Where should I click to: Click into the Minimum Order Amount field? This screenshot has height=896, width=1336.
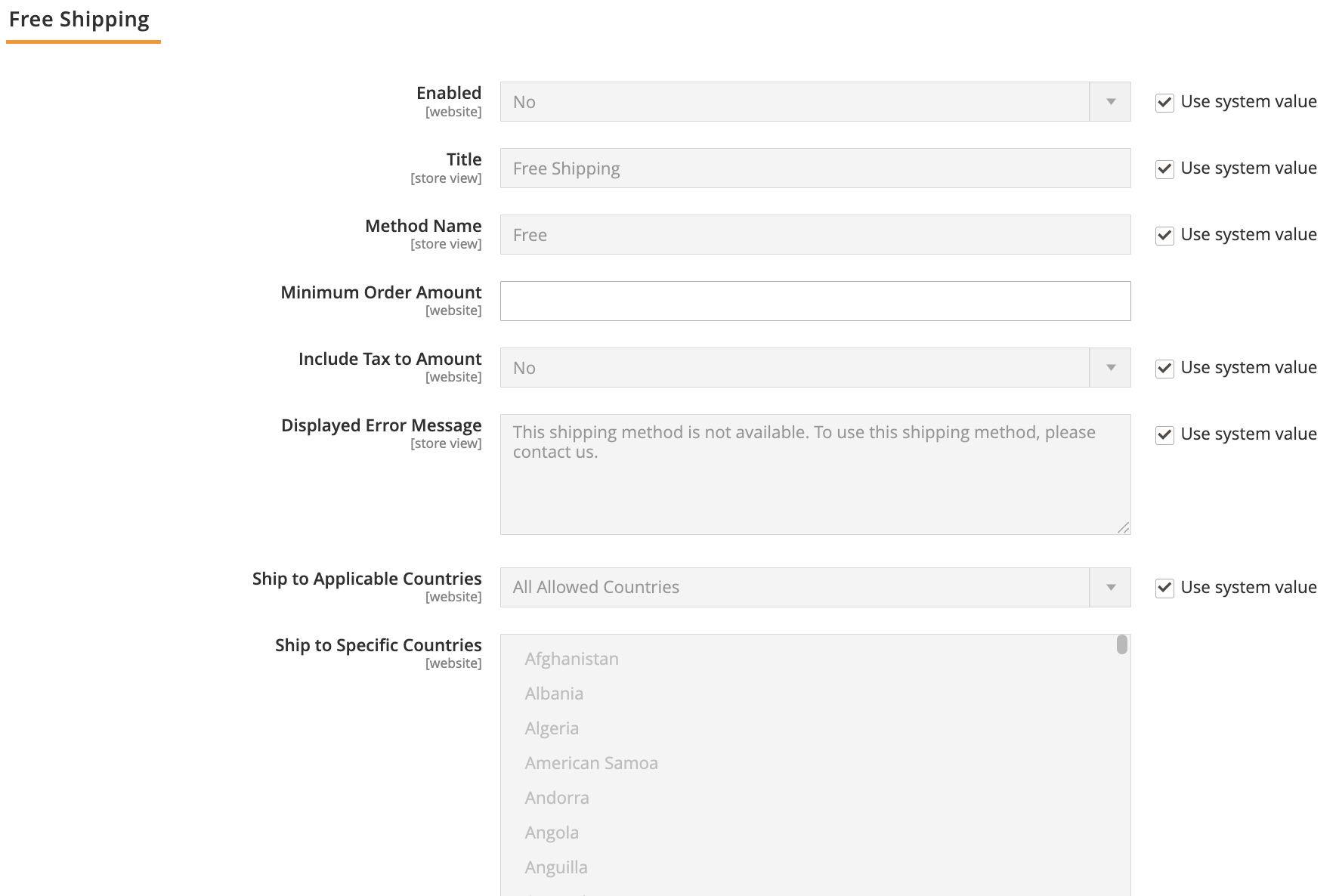pos(815,301)
